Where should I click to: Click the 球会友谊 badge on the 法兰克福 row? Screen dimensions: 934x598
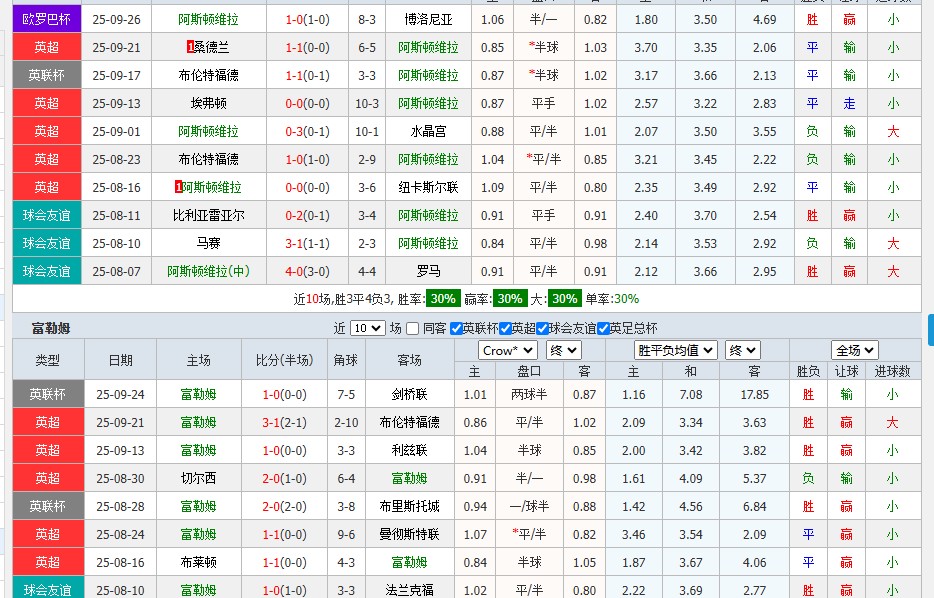click(x=46, y=590)
